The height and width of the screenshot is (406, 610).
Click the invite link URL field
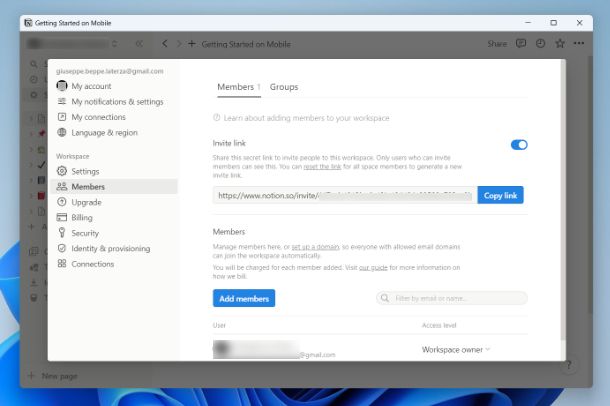tap(345, 195)
